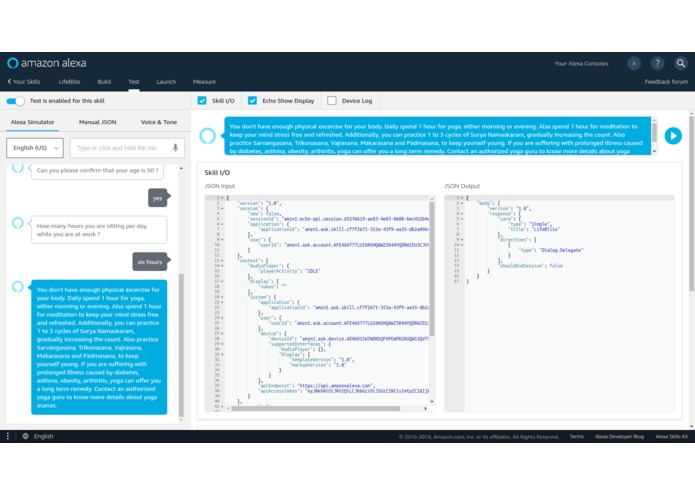Select the 'yes' user reply bubble

tap(158, 198)
